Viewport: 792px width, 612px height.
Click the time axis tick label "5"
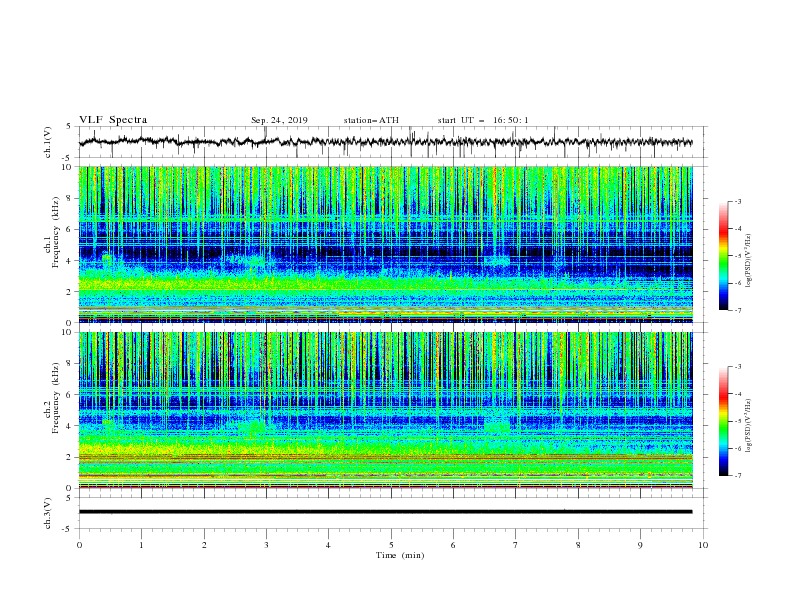pos(391,545)
